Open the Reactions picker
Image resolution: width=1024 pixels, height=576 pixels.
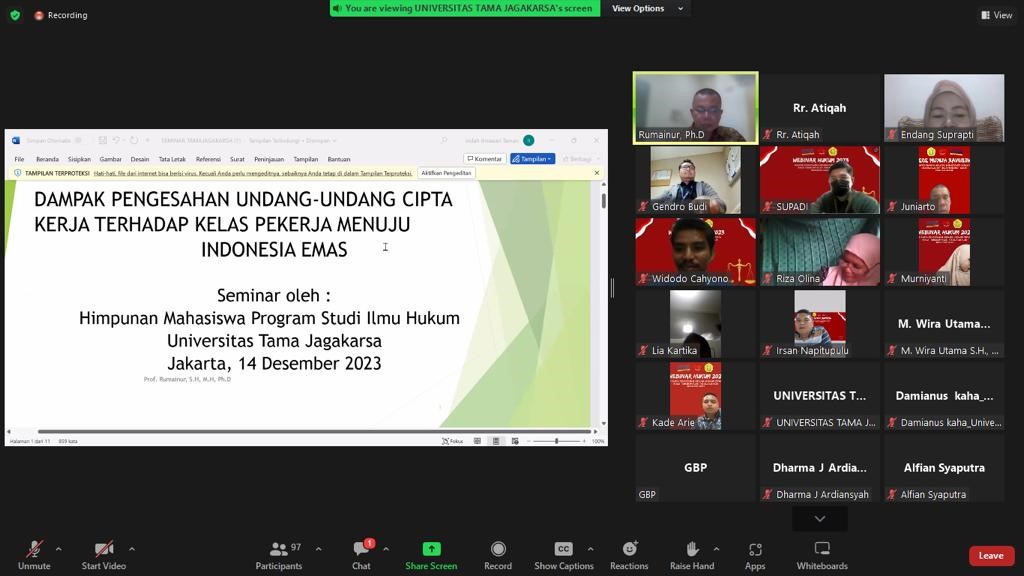pyautogui.click(x=629, y=555)
